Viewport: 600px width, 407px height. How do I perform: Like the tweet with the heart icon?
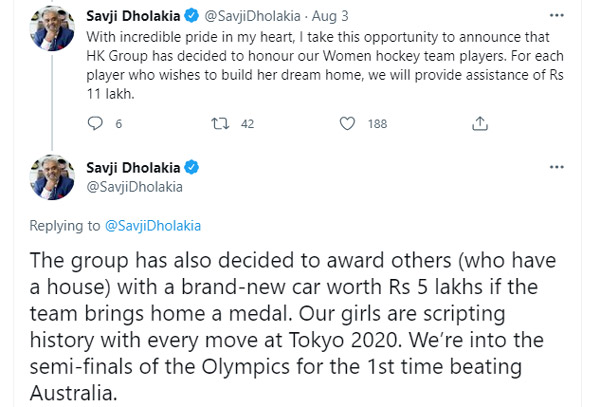[x=347, y=123]
